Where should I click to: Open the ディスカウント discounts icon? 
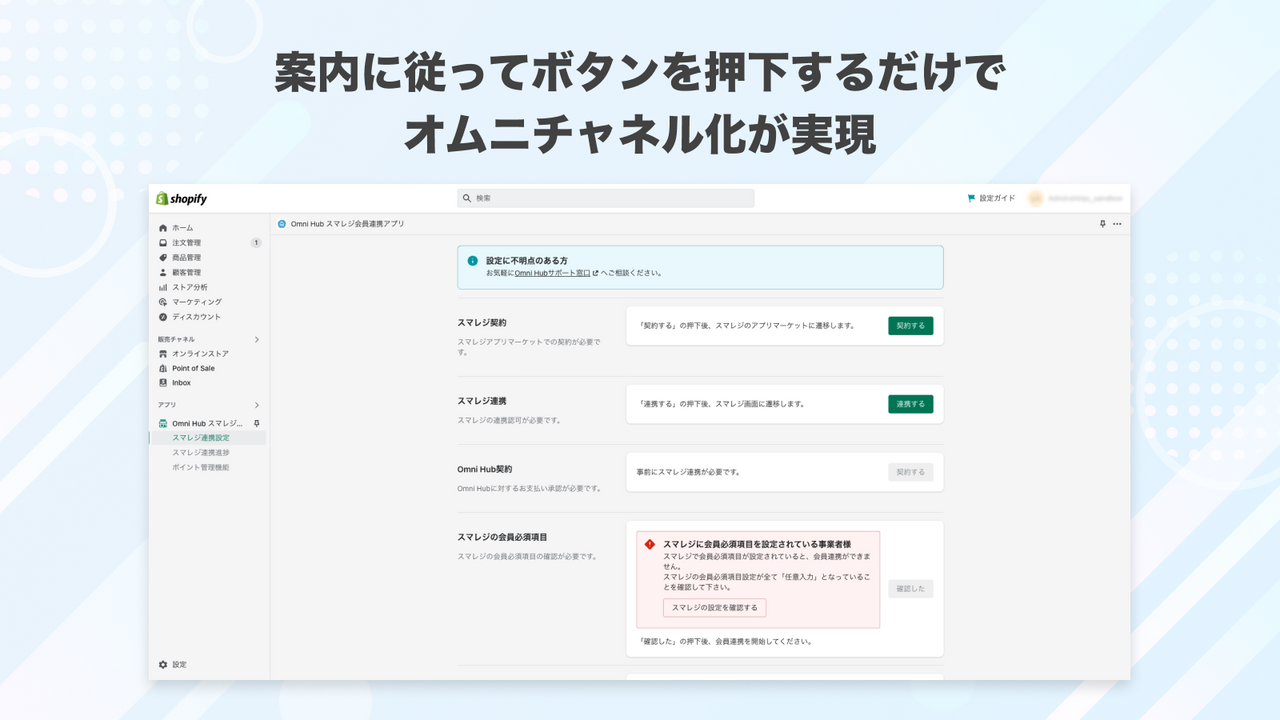pos(162,317)
